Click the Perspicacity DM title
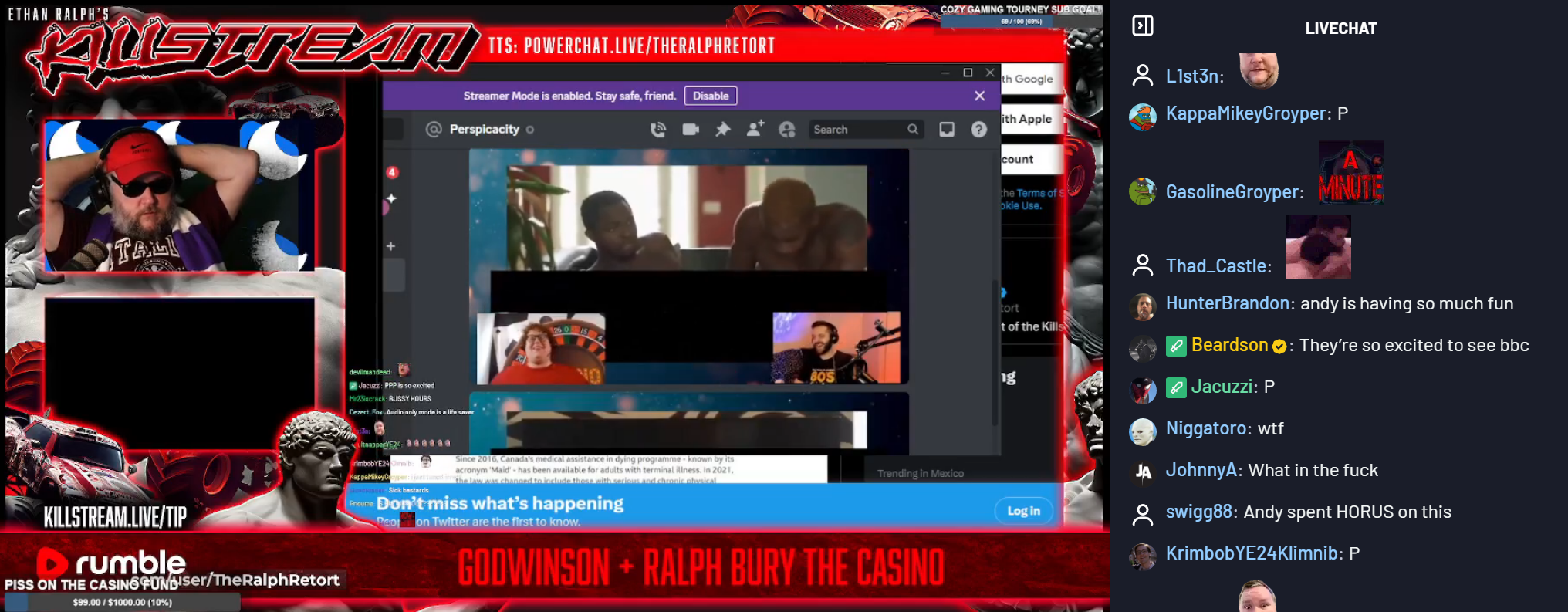This screenshot has width=1568, height=612. [485, 130]
